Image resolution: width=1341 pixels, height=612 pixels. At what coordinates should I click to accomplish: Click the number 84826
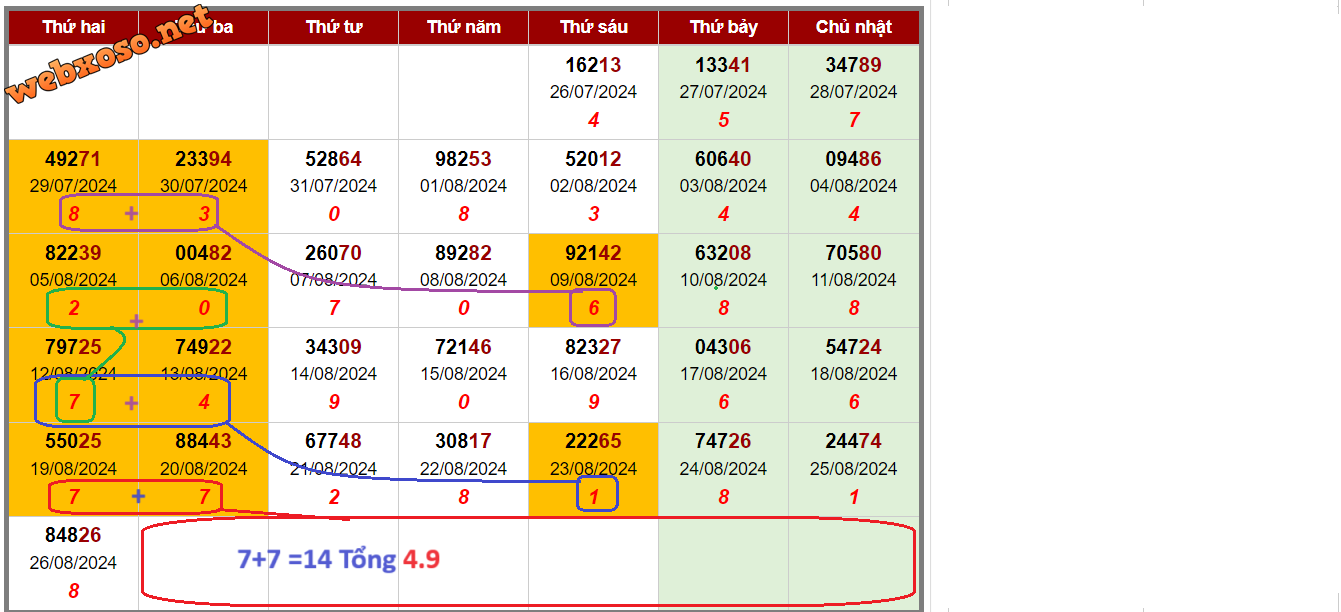pyautogui.click(x=73, y=536)
